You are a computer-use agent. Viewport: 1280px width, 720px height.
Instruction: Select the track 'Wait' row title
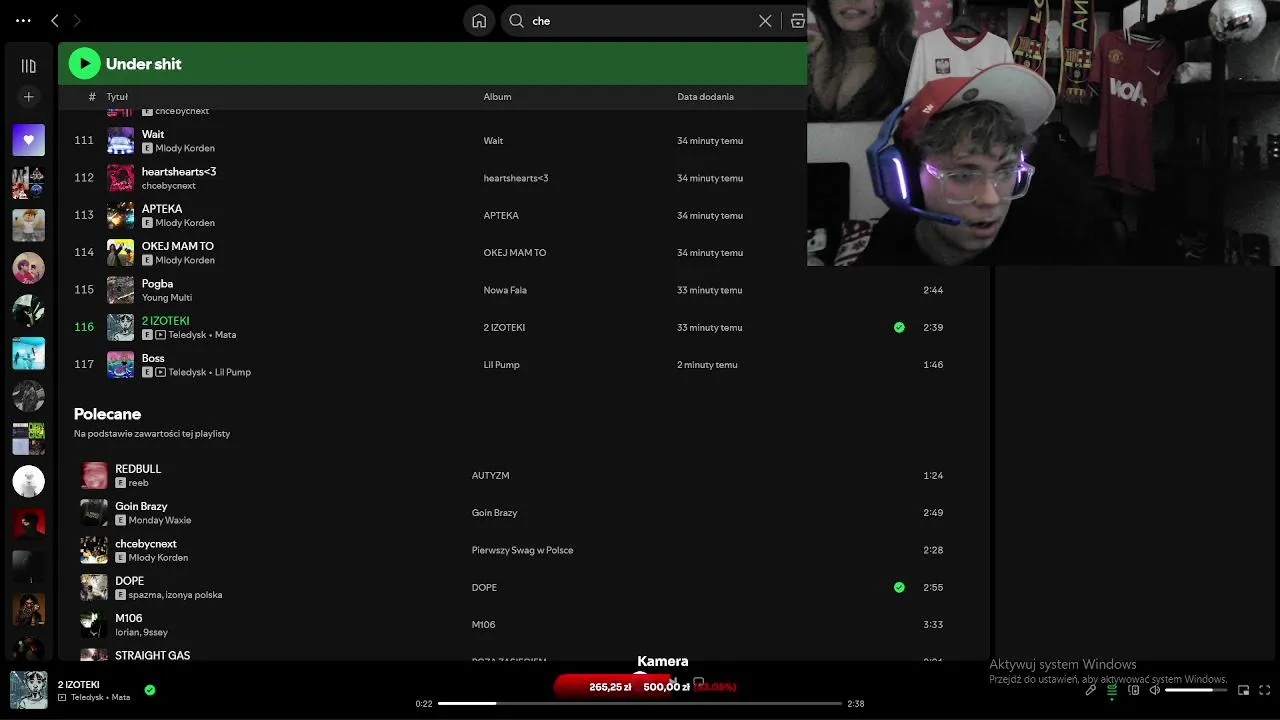153,134
